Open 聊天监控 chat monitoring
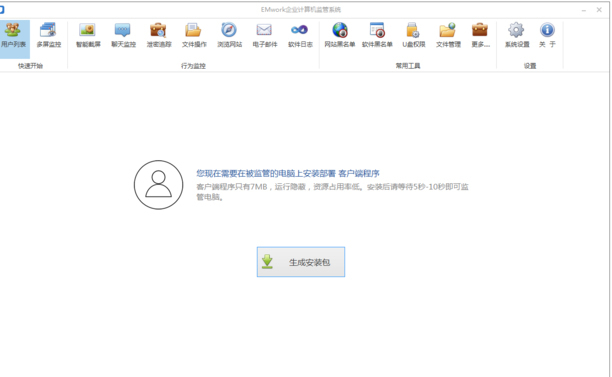Viewport: 612px width, 377px height. pos(123,36)
